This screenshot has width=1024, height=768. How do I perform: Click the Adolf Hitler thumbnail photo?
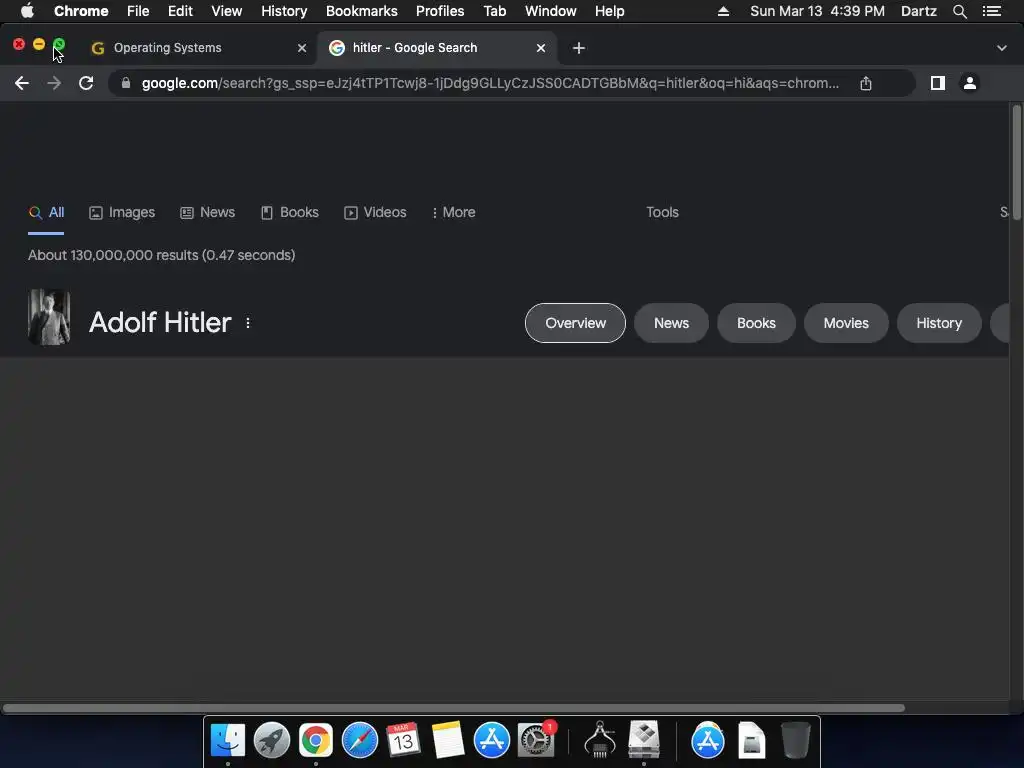49,317
